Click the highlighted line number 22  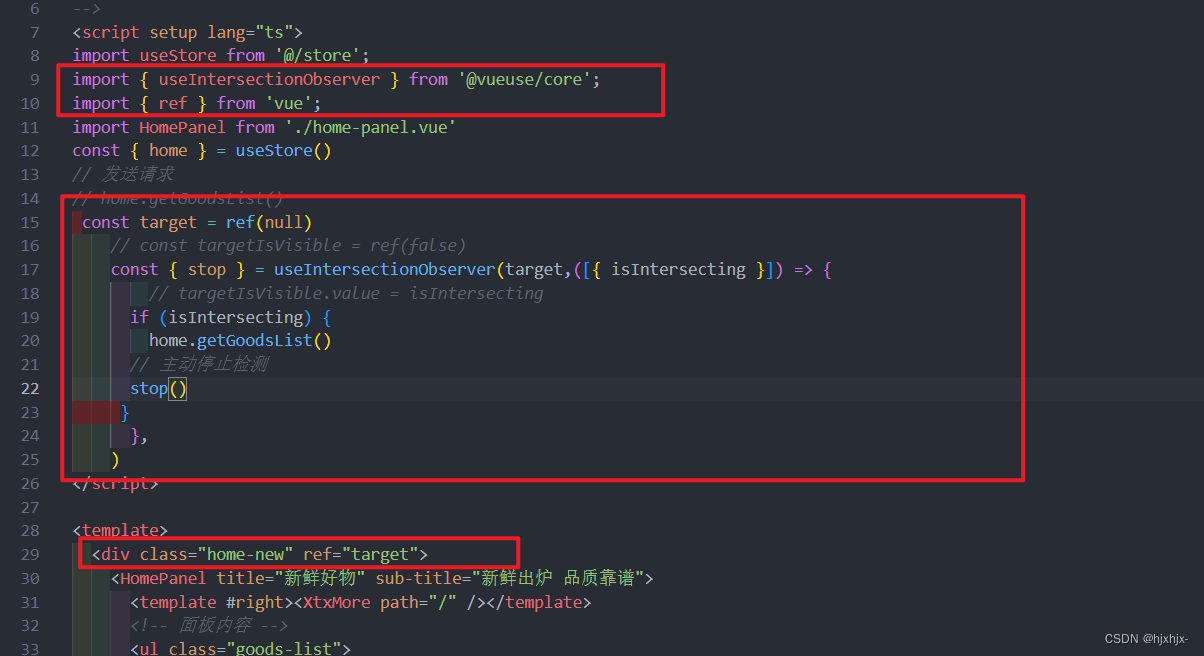click(30, 389)
